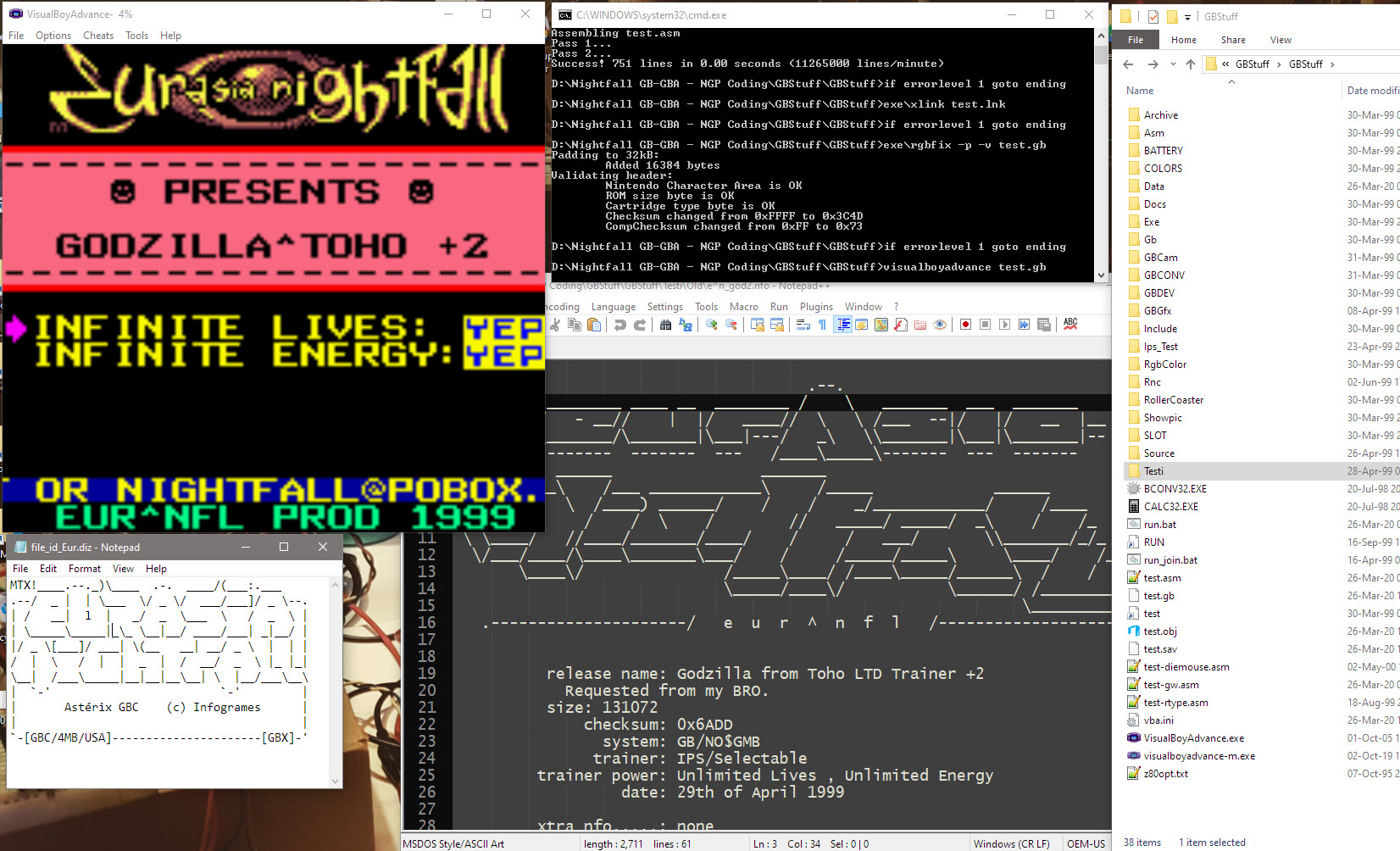The image size is (1400, 851).
Task: Select the VisualBoyAdvance.exe file
Action: [1194, 738]
